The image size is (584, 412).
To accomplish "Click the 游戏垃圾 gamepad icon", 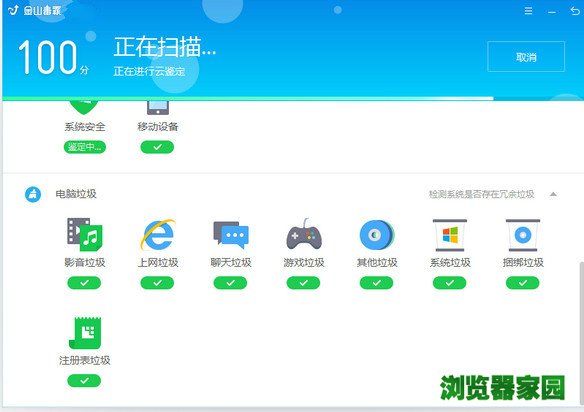I will (304, 235).
